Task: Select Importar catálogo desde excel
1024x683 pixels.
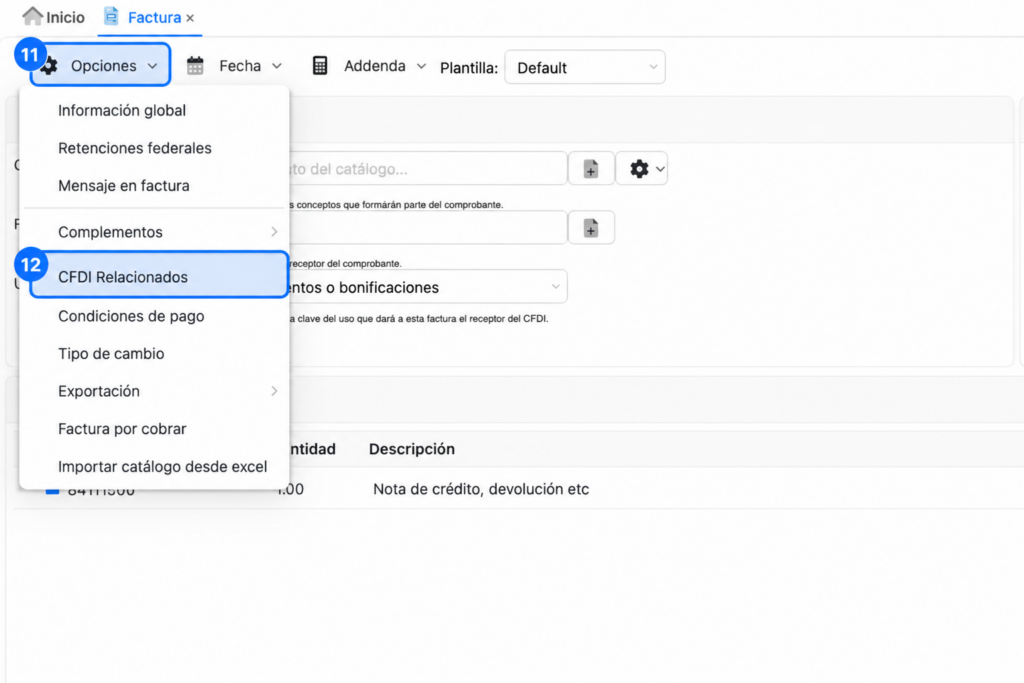Action: click(155, 467)
